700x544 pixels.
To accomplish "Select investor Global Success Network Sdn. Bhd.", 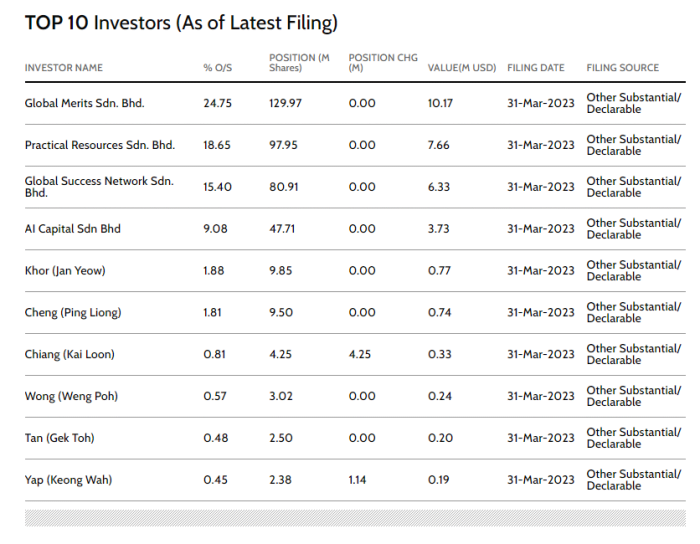I will click(x=99, y=187).
